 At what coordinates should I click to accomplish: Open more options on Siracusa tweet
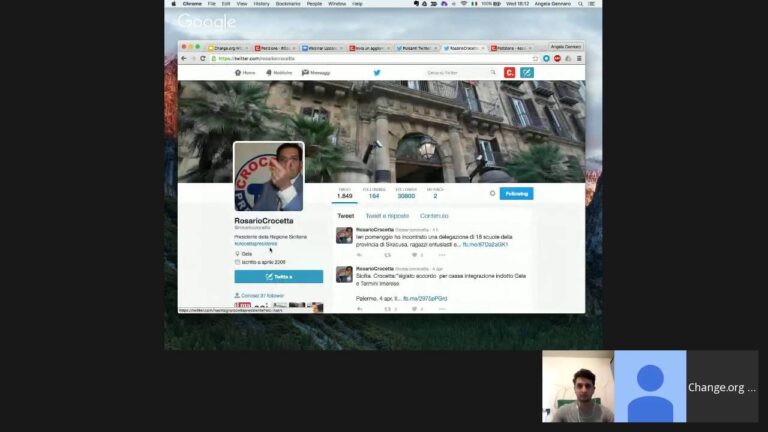pos(442,255)
